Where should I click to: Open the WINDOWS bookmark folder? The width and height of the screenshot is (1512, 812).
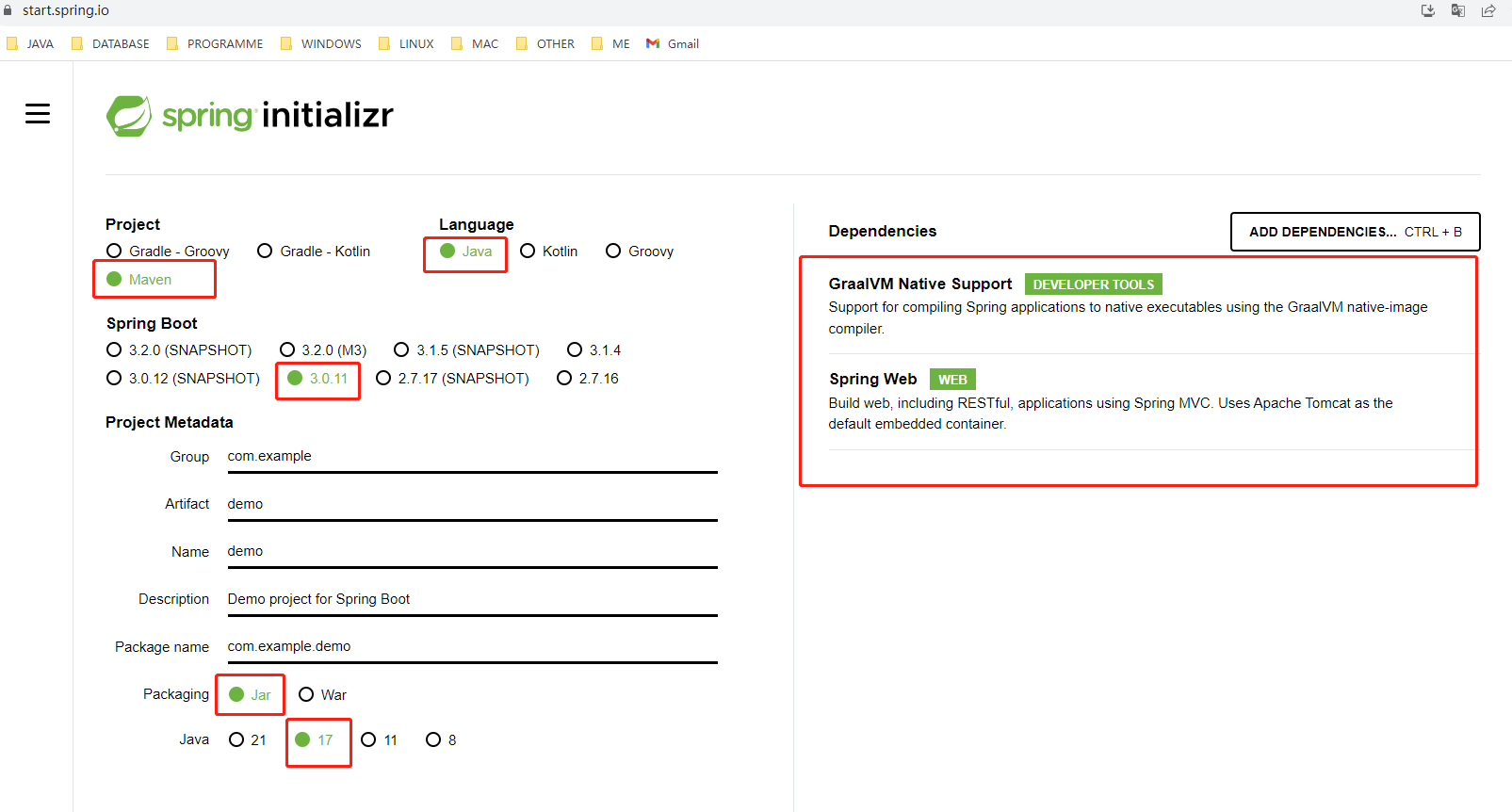(321, 44)
